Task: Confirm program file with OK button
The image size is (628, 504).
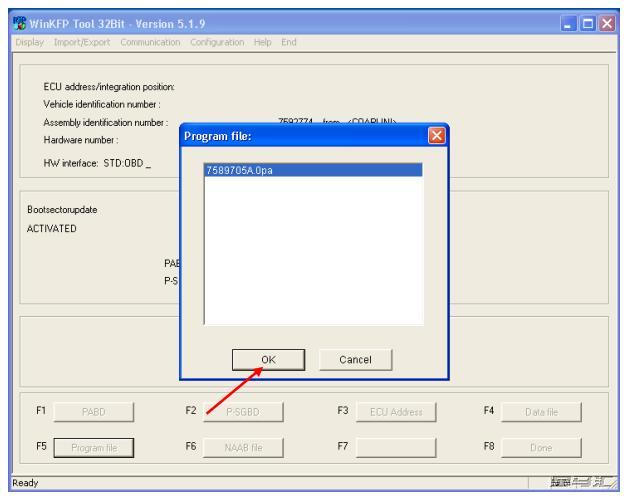Action: point(268,360)
